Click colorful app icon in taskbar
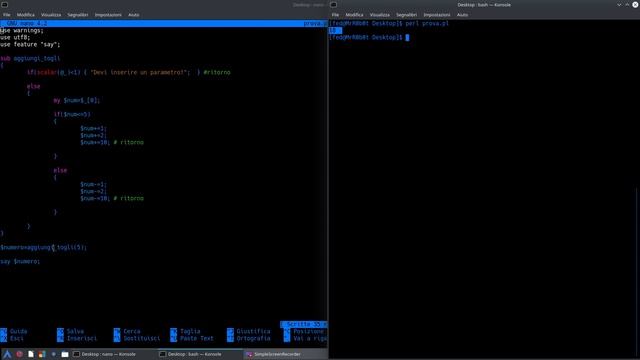The image size is (640, 360). (42, 354)
